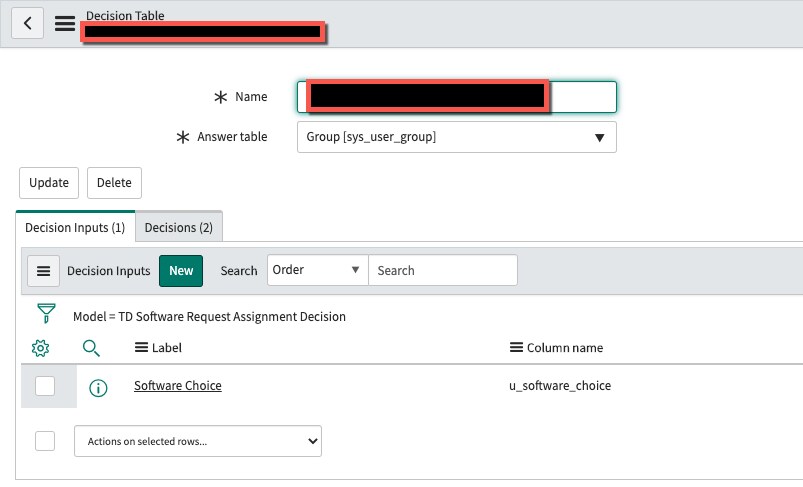Select the Software Choice row checkbox
This screenshot has width=803, height=487.
[45, 386]
